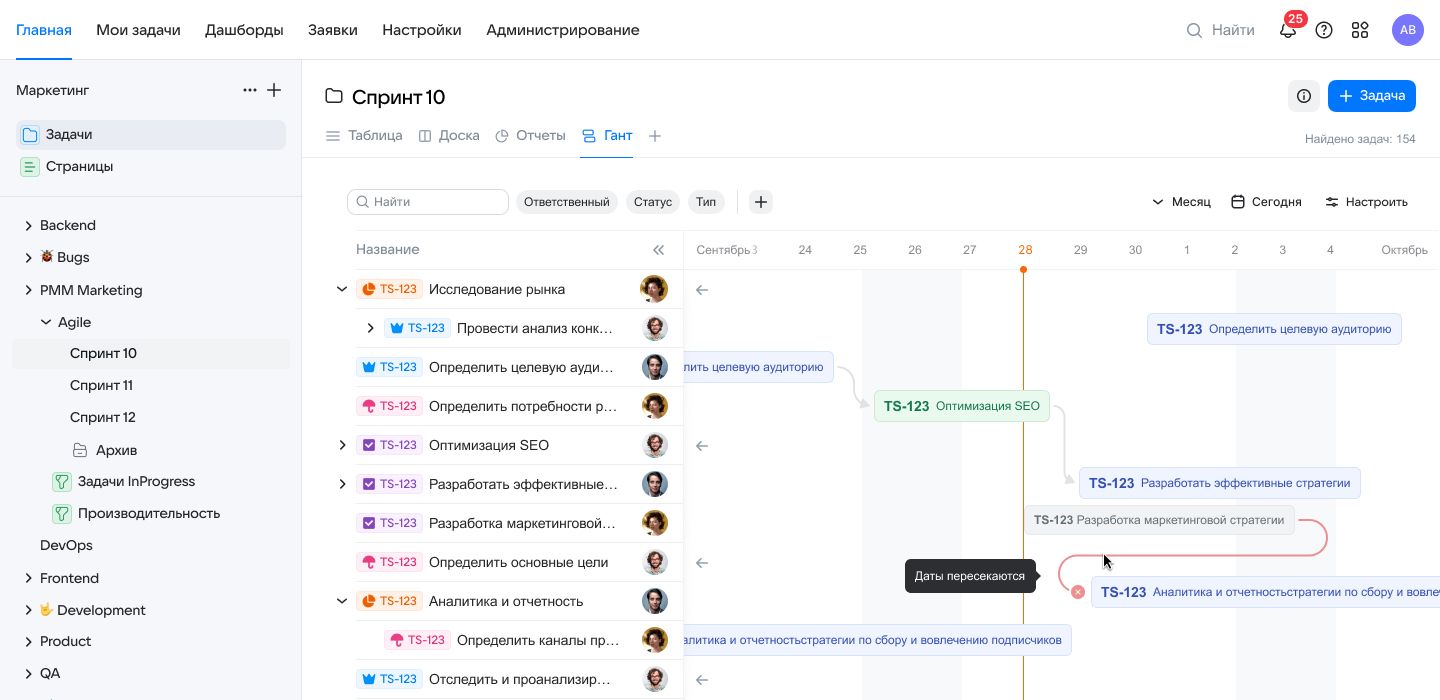Collapse the Название column panel

[658, 250]
